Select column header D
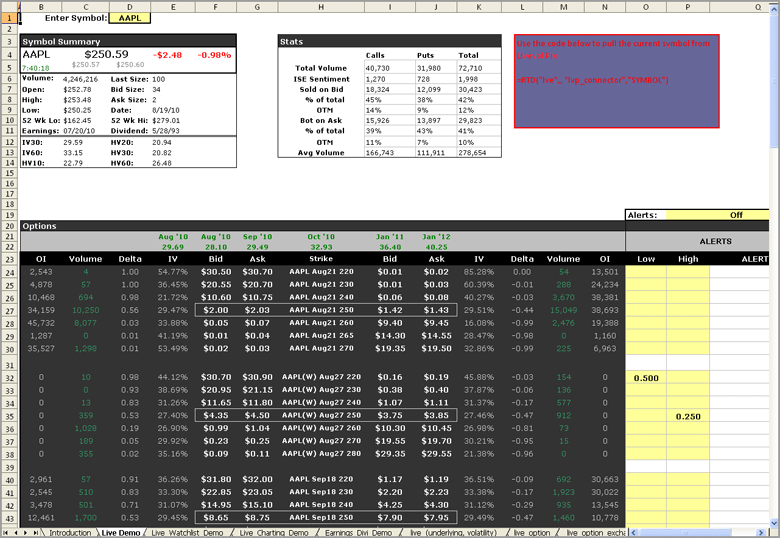 pos(130,7)
